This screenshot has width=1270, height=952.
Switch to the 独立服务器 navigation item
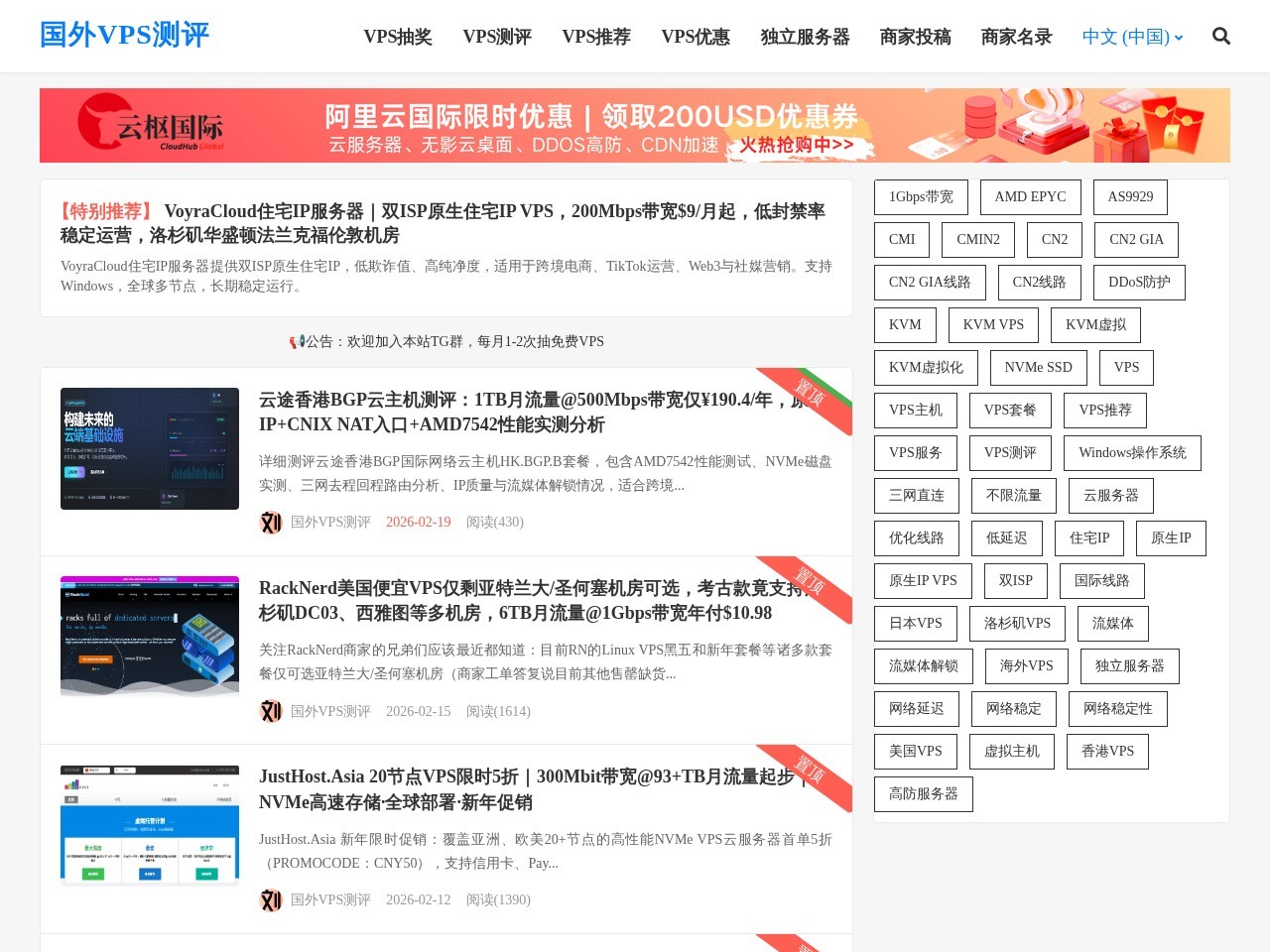(805, 37)
